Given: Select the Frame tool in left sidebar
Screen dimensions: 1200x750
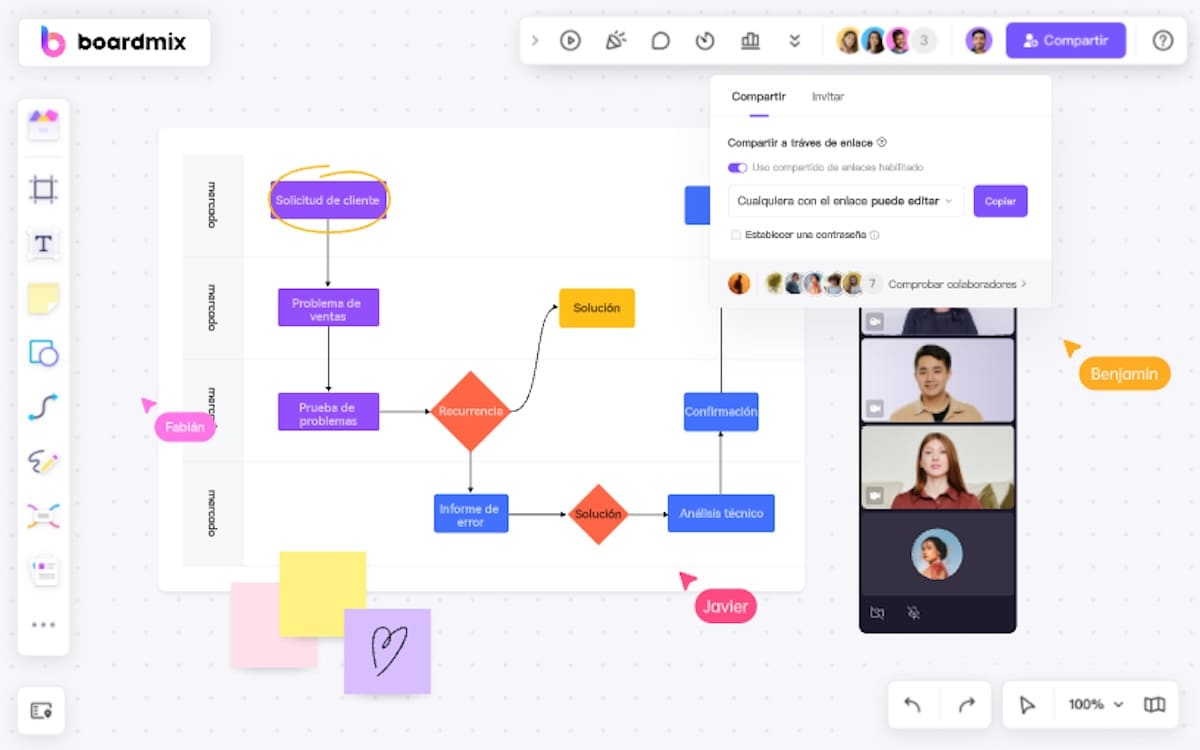Looking at the screenshot, I should click(43, 190).
